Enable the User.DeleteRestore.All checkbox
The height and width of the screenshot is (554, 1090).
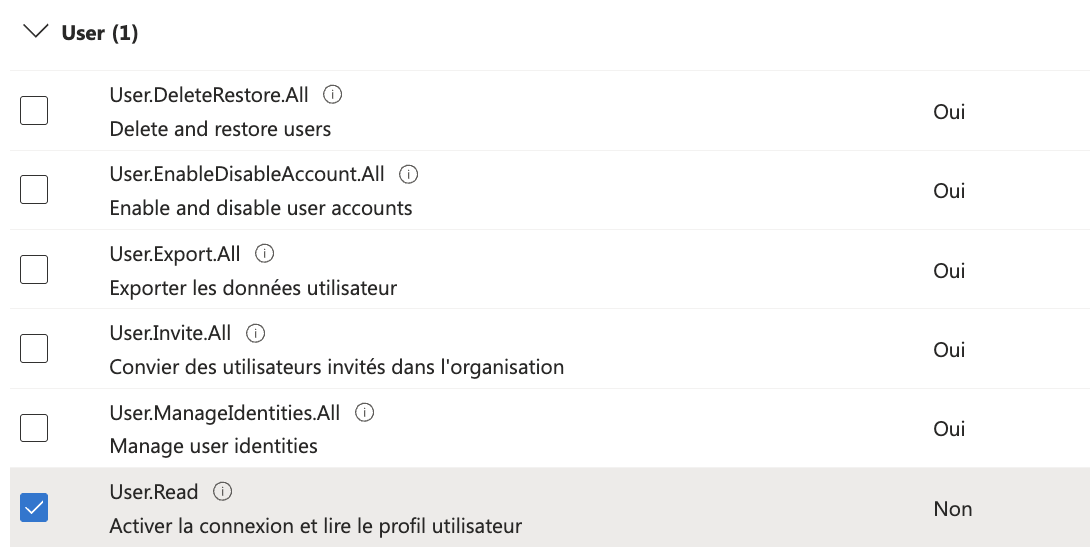(34, 111)
